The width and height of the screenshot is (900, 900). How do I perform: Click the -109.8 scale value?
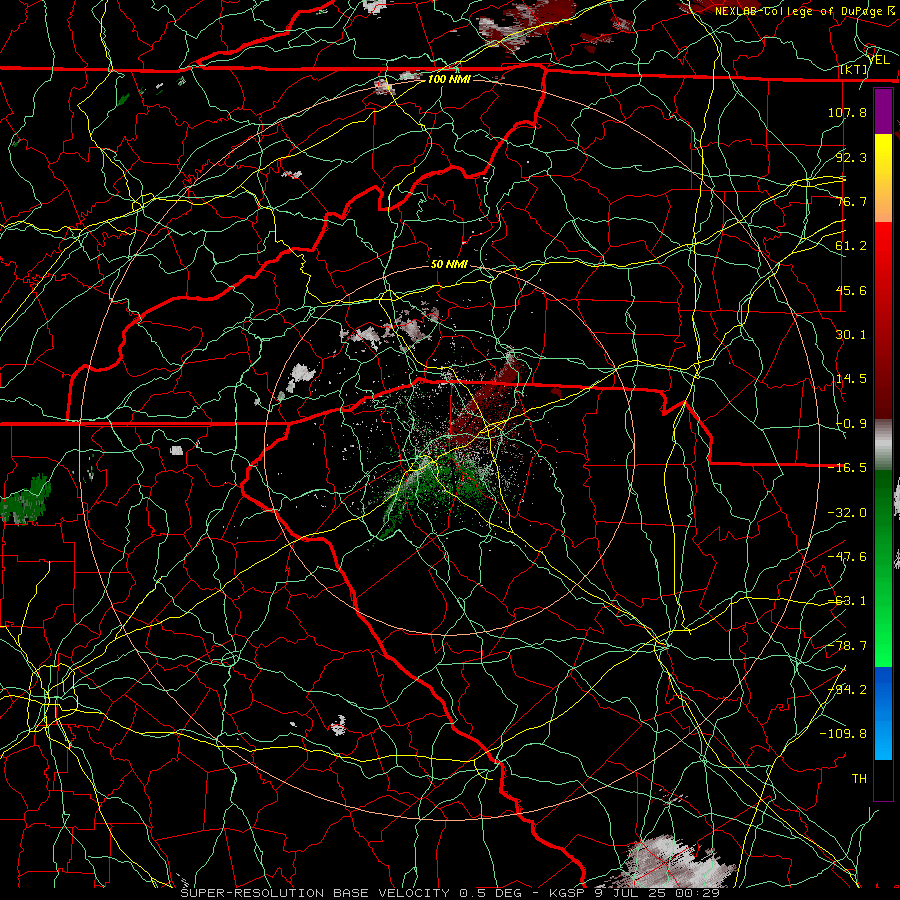pos(843,734)
